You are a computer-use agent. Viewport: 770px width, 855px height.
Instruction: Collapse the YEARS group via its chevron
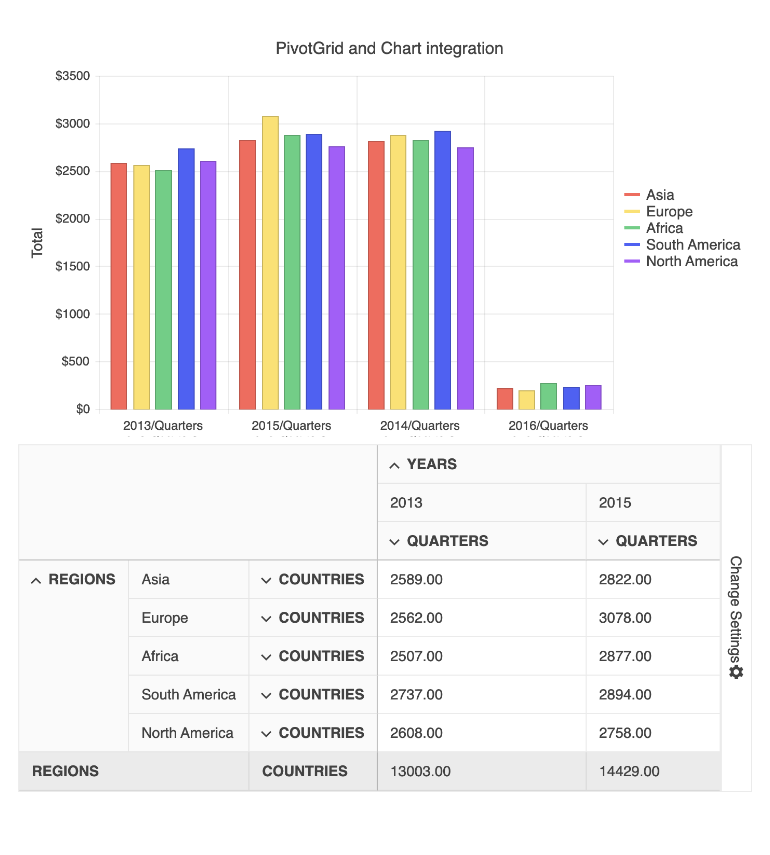point(394,464)
